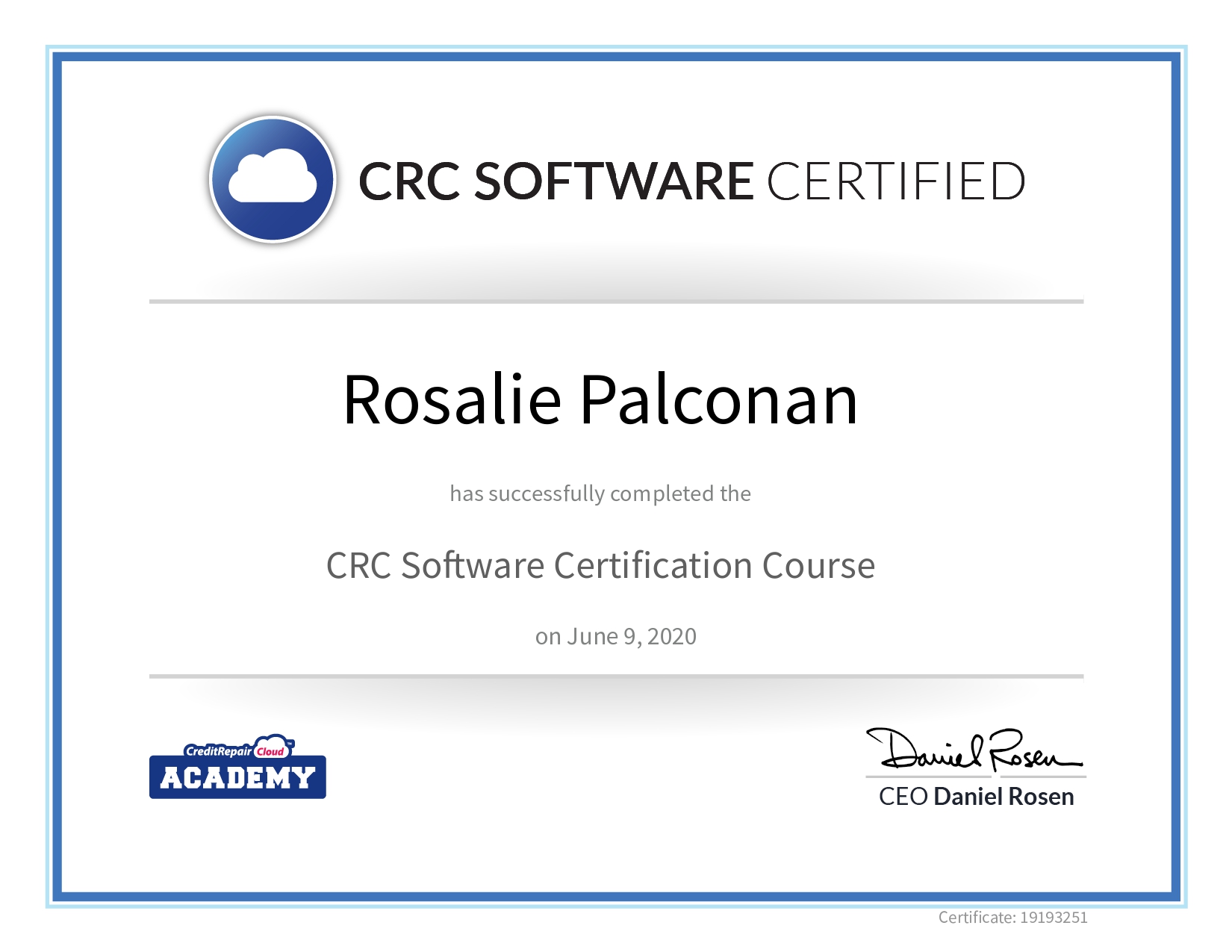1232x952 pixels.
Task: Click the completion date June 9, 2020
Action: pyautogui.click(x=616, y=636)
